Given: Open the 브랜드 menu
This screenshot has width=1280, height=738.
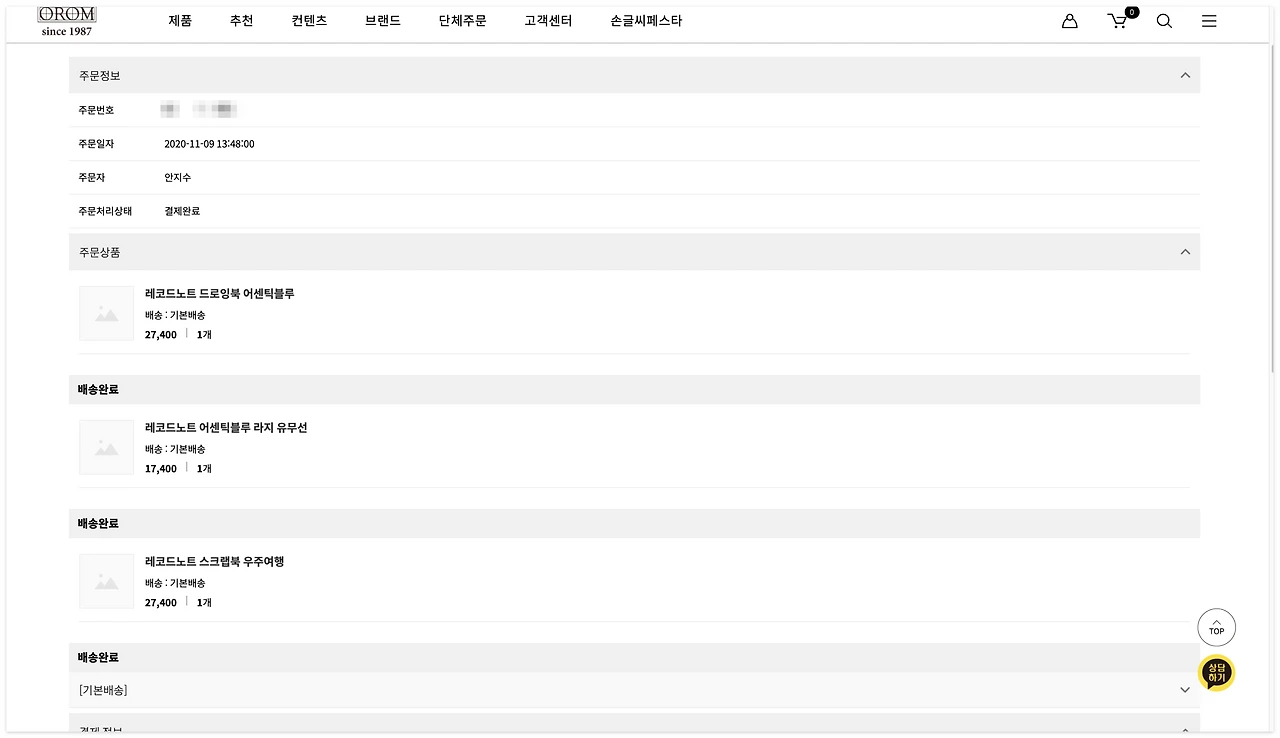Looking at the screenshot, I should (x=383, y=21).
